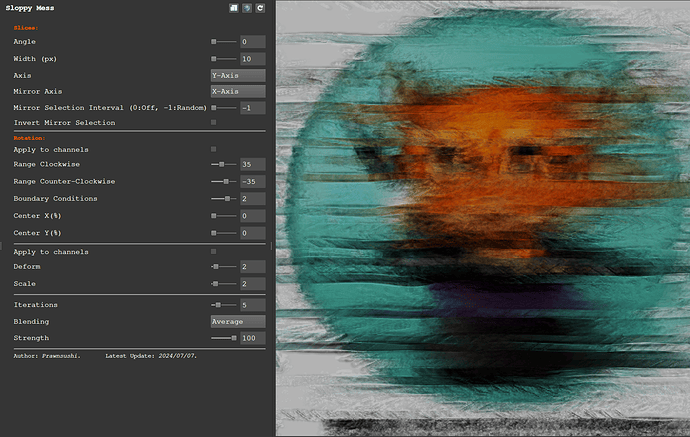Click the reset parameters circular arrow icon
This screenshot has width=690, height=437.
pyautogui.click(x=260, y=7)
